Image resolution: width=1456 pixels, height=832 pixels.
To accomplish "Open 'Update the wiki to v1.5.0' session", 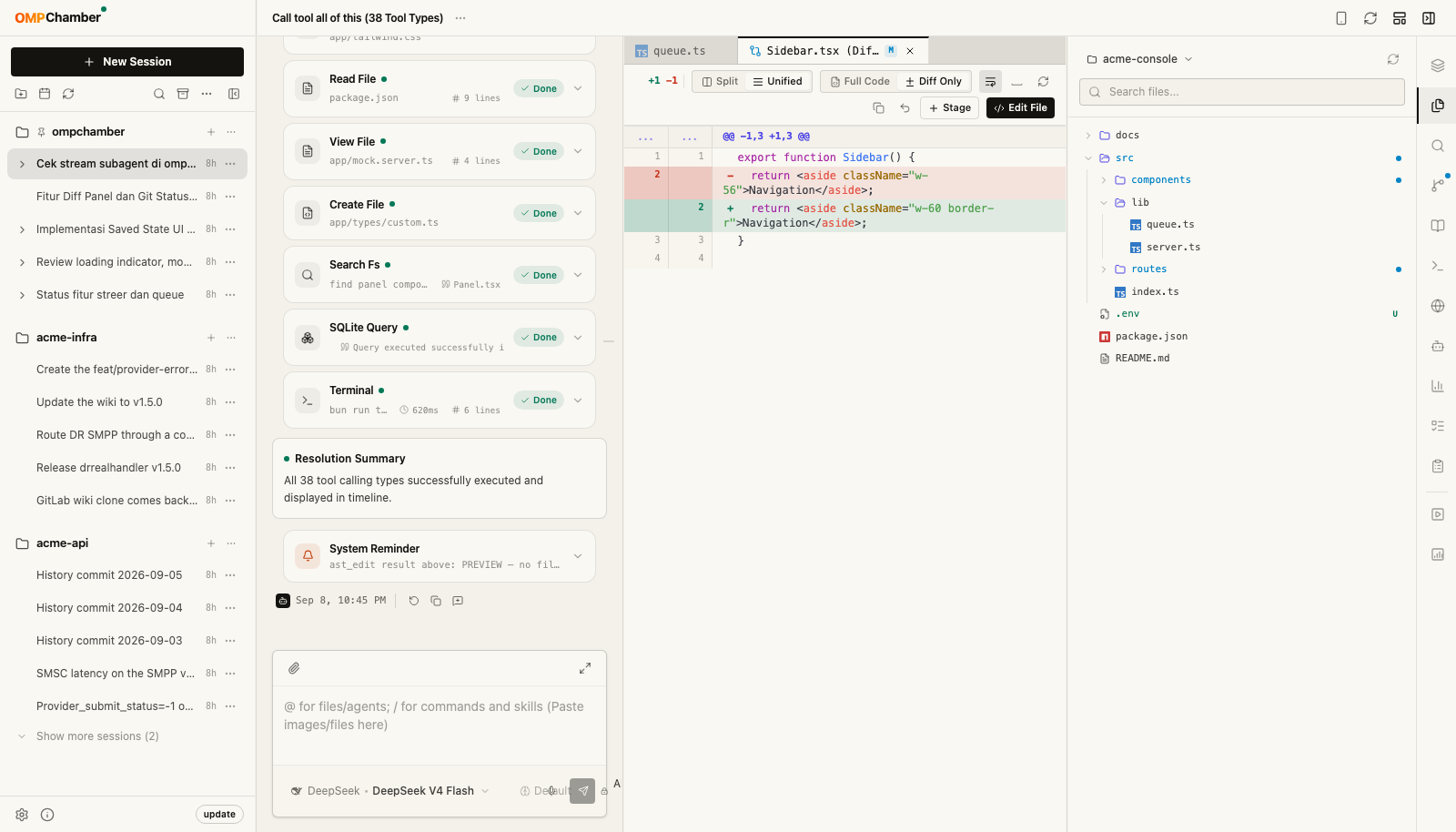I will tap(99, 402).
